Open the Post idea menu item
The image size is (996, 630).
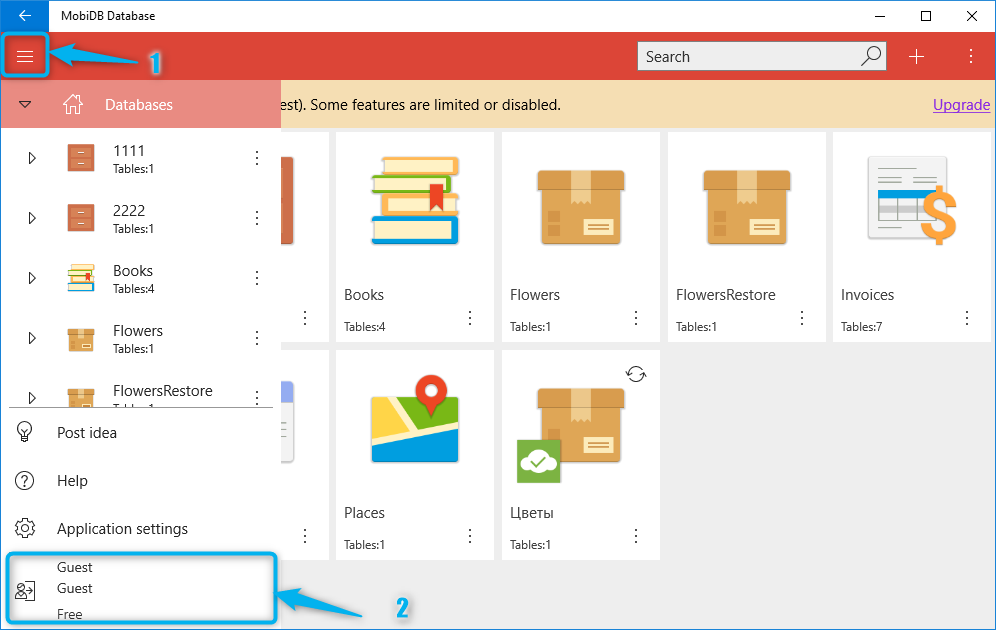[140, 432]
